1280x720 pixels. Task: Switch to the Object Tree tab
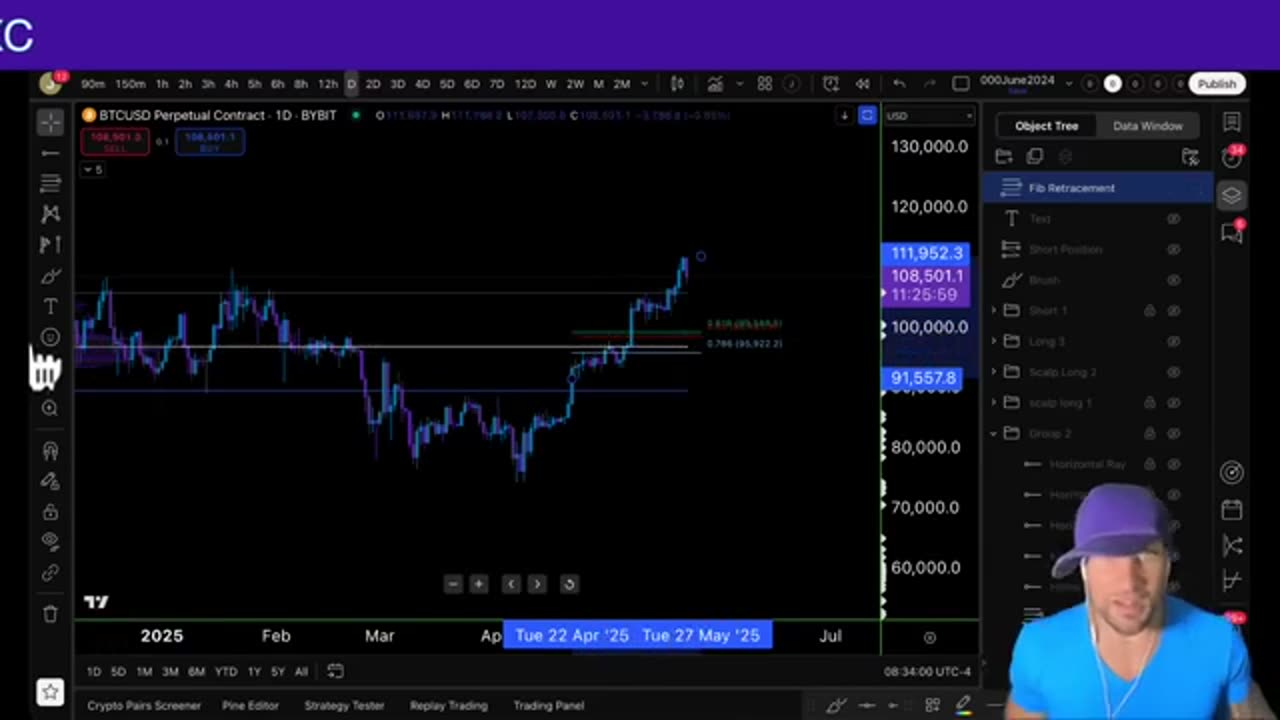point(1046,126)
